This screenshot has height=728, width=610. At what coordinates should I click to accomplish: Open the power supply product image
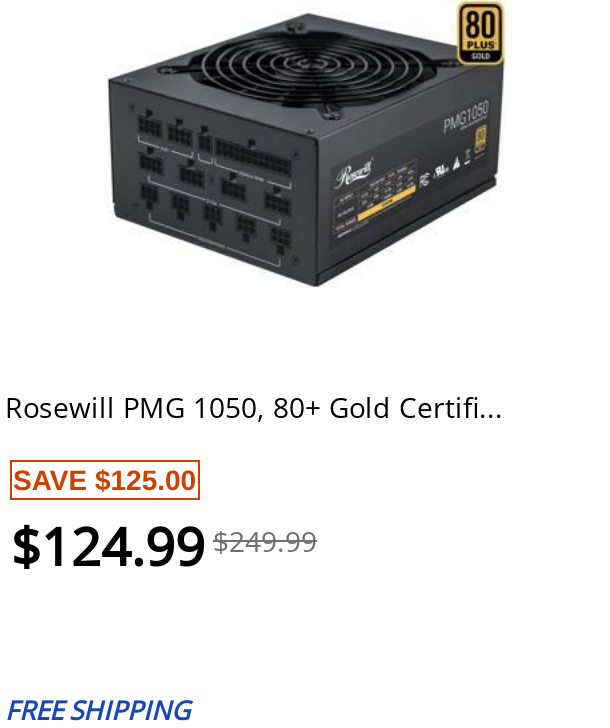(x=305, y=144)
